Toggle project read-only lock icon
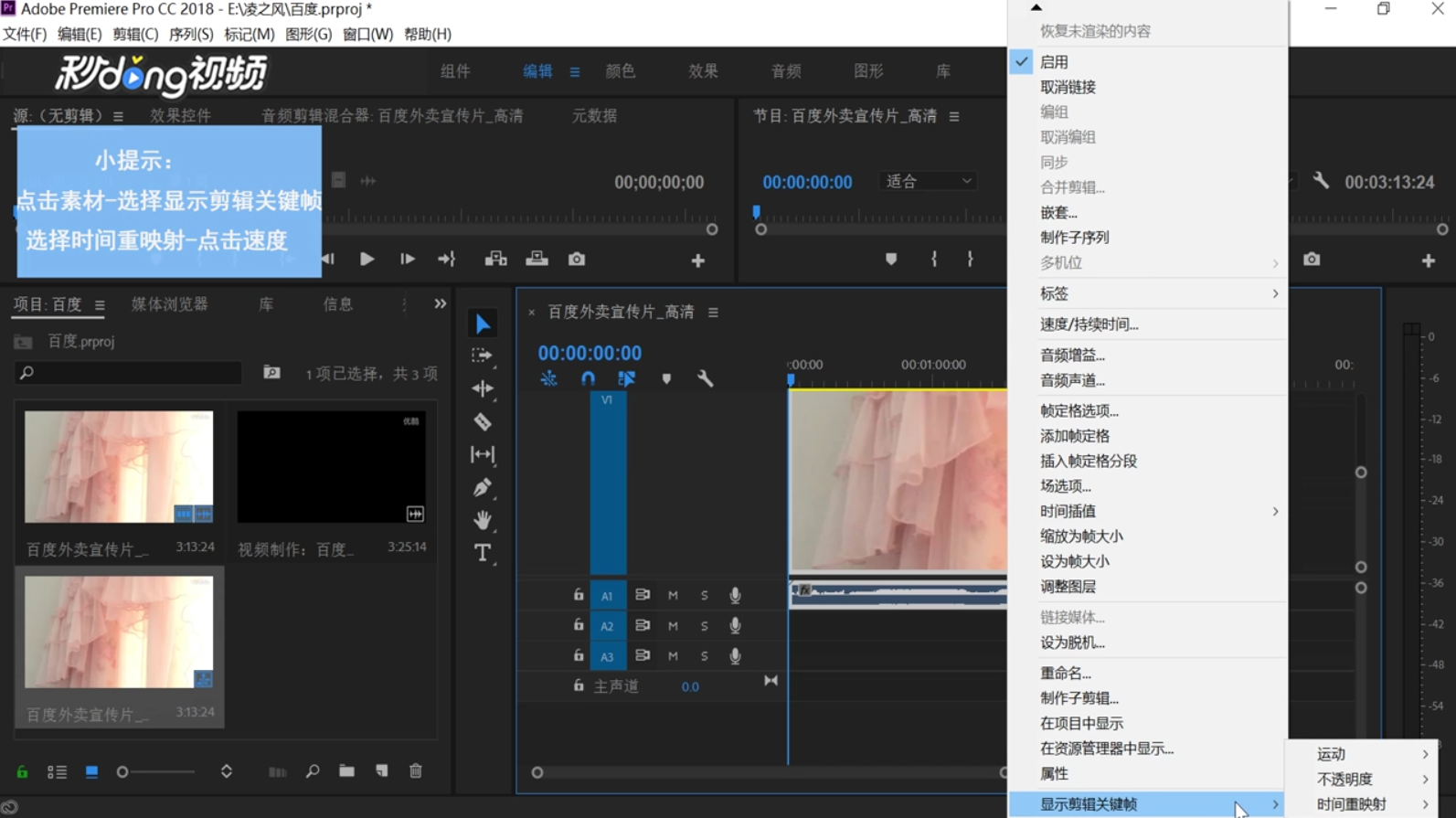Screen dimensions: 1456x818 pyautogui.click(x=22, y=772)
